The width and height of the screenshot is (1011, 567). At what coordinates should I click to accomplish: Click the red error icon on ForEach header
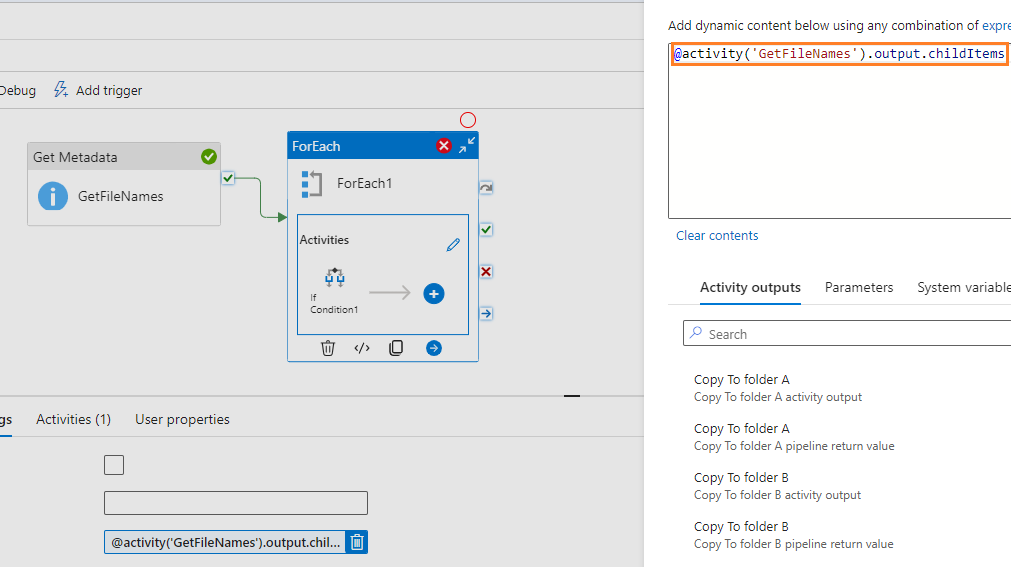coord(444,146)
